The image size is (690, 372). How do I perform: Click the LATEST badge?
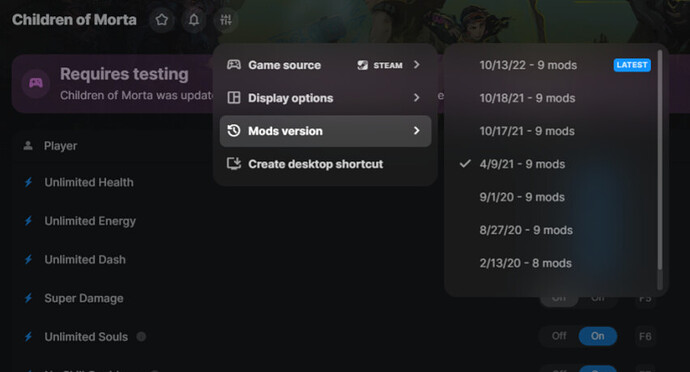tap(632, 65)
